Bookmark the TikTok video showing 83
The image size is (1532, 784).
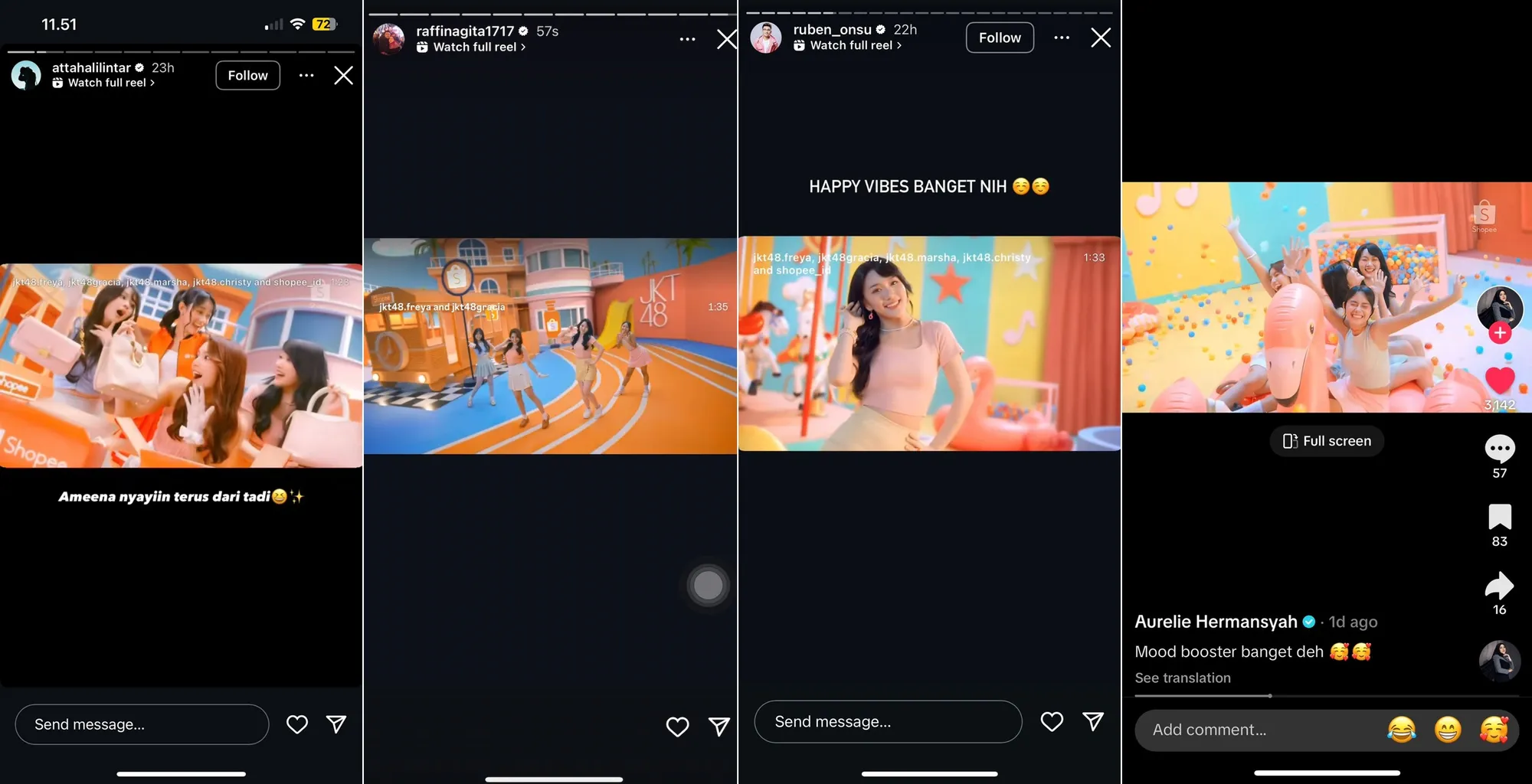click(x=1500, y=517)
